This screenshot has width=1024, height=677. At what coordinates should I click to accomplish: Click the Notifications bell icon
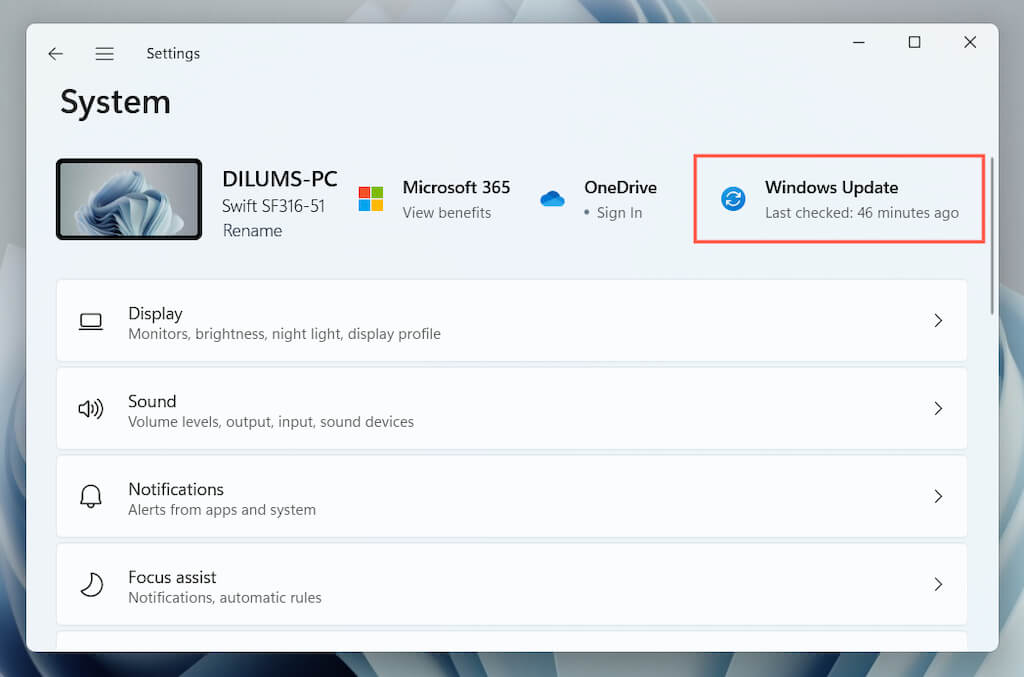[91, 496]
